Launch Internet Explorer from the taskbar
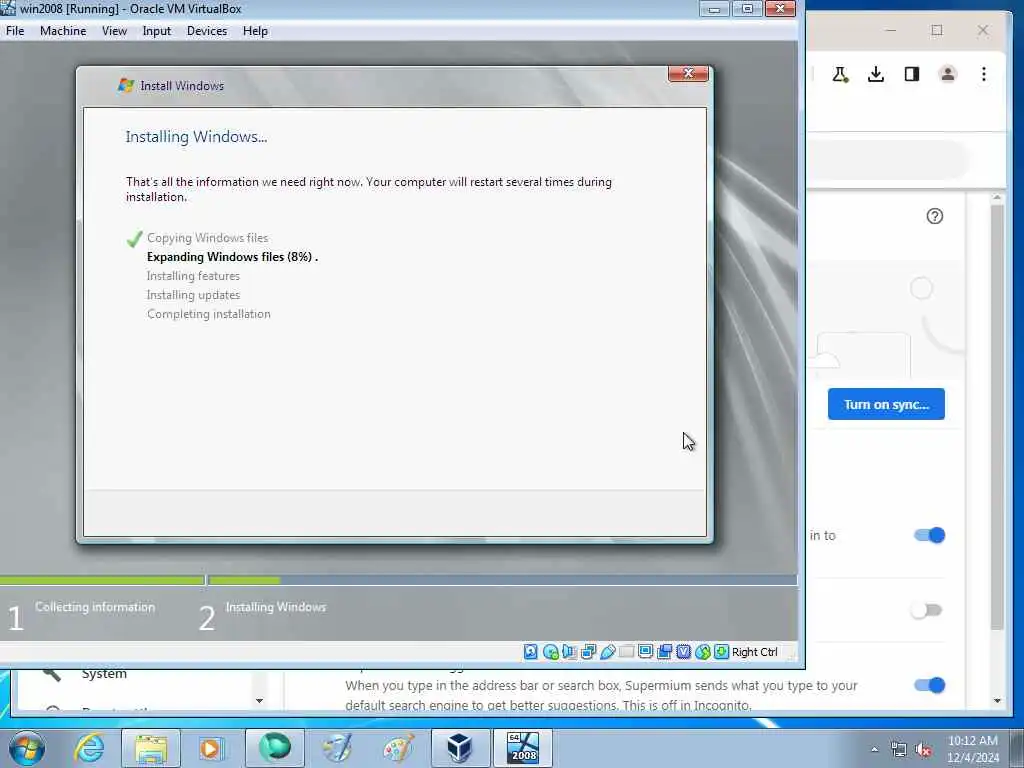This screenshot has height=768, width=1024. tap(89, 748)
